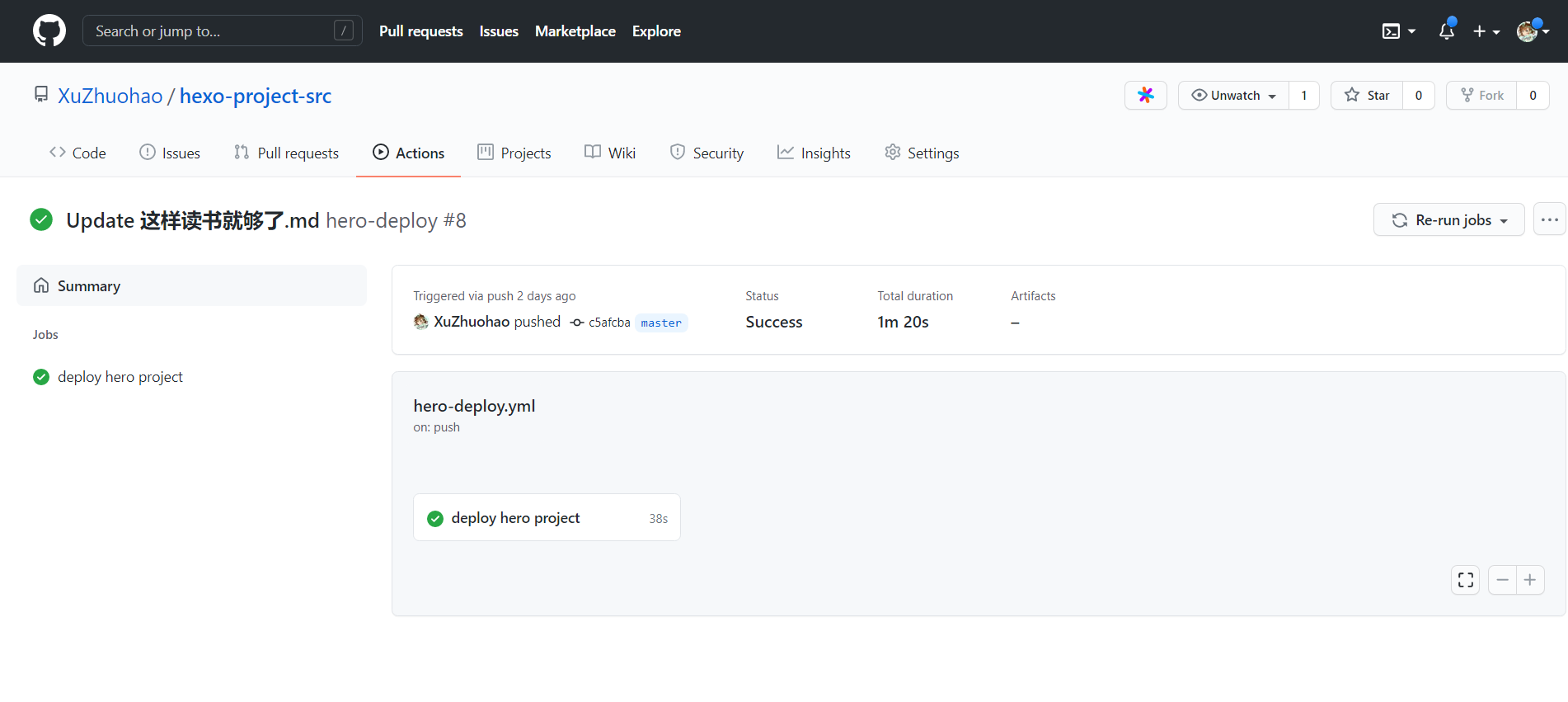Open the GitHub logo homepage

click(x=49, y=31)
